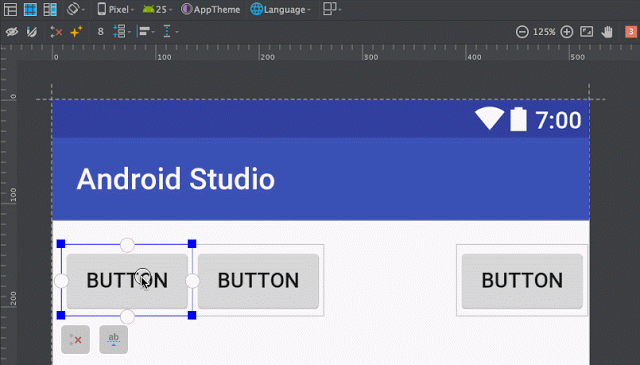The height and width of the screenshot is (365, 640).
Task: Delete constraints button below selected BUTTON
Action: tap(76, 339)
